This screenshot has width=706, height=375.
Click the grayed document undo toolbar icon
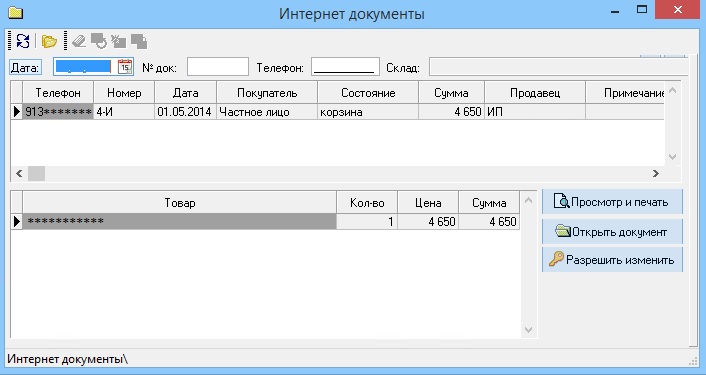pos(99,41)
